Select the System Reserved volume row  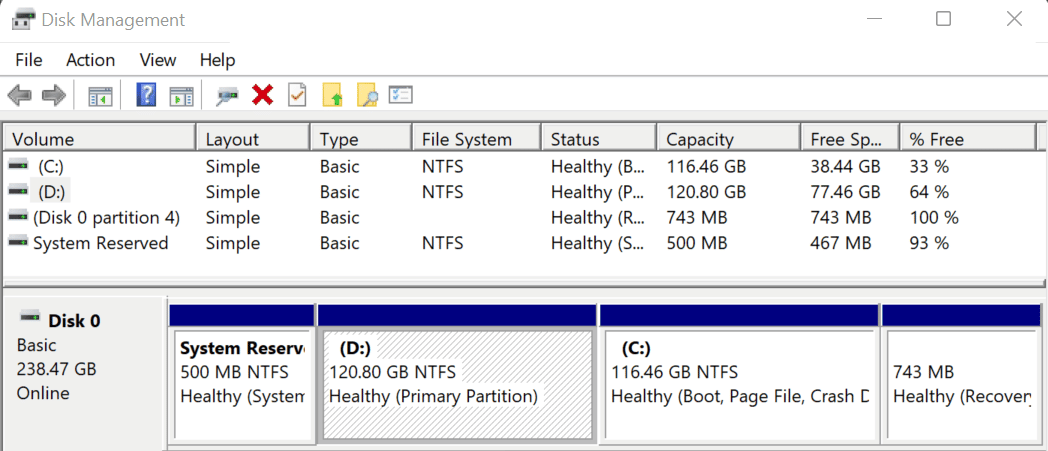[x=521, y=243]
